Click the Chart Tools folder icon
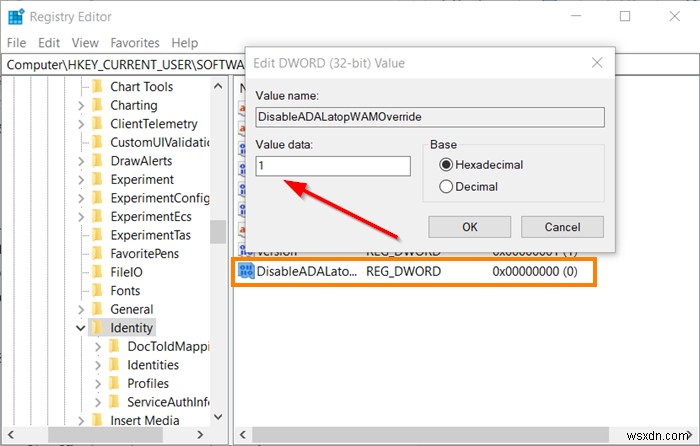This screenshot has width=700, height=446. [x=97, y=86]
